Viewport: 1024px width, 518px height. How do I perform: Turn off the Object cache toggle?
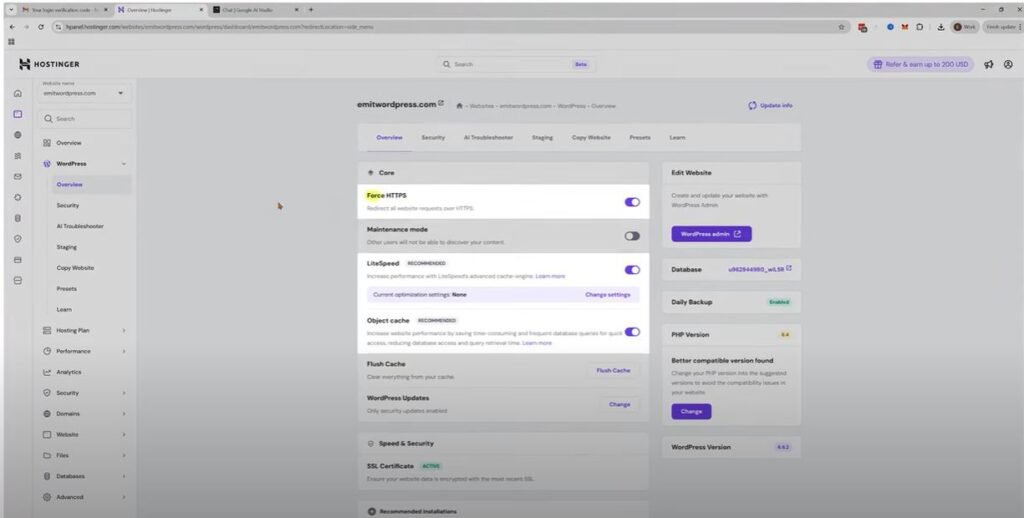(x=632, y=332)
